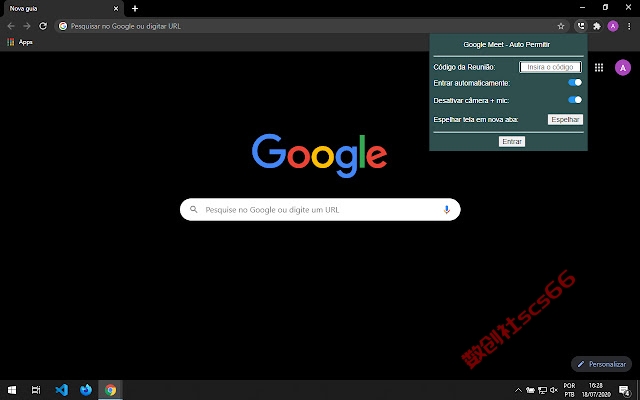Open a new tab with plus button

[135, 9]
